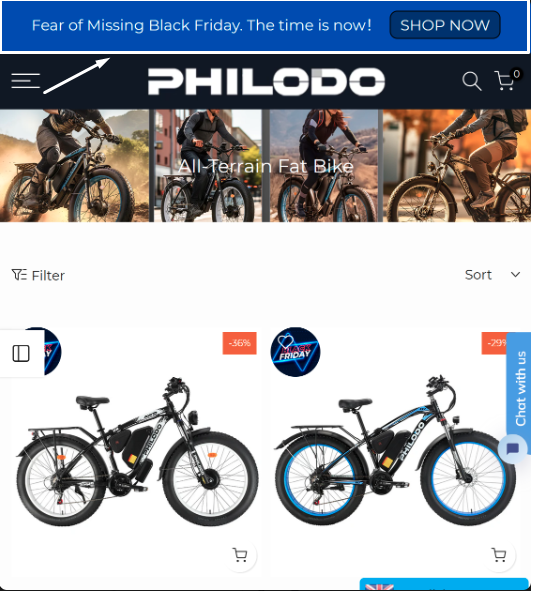Open the black fat bike product image
This screenshot has width=534, height=594.
[x=136, y=453]
